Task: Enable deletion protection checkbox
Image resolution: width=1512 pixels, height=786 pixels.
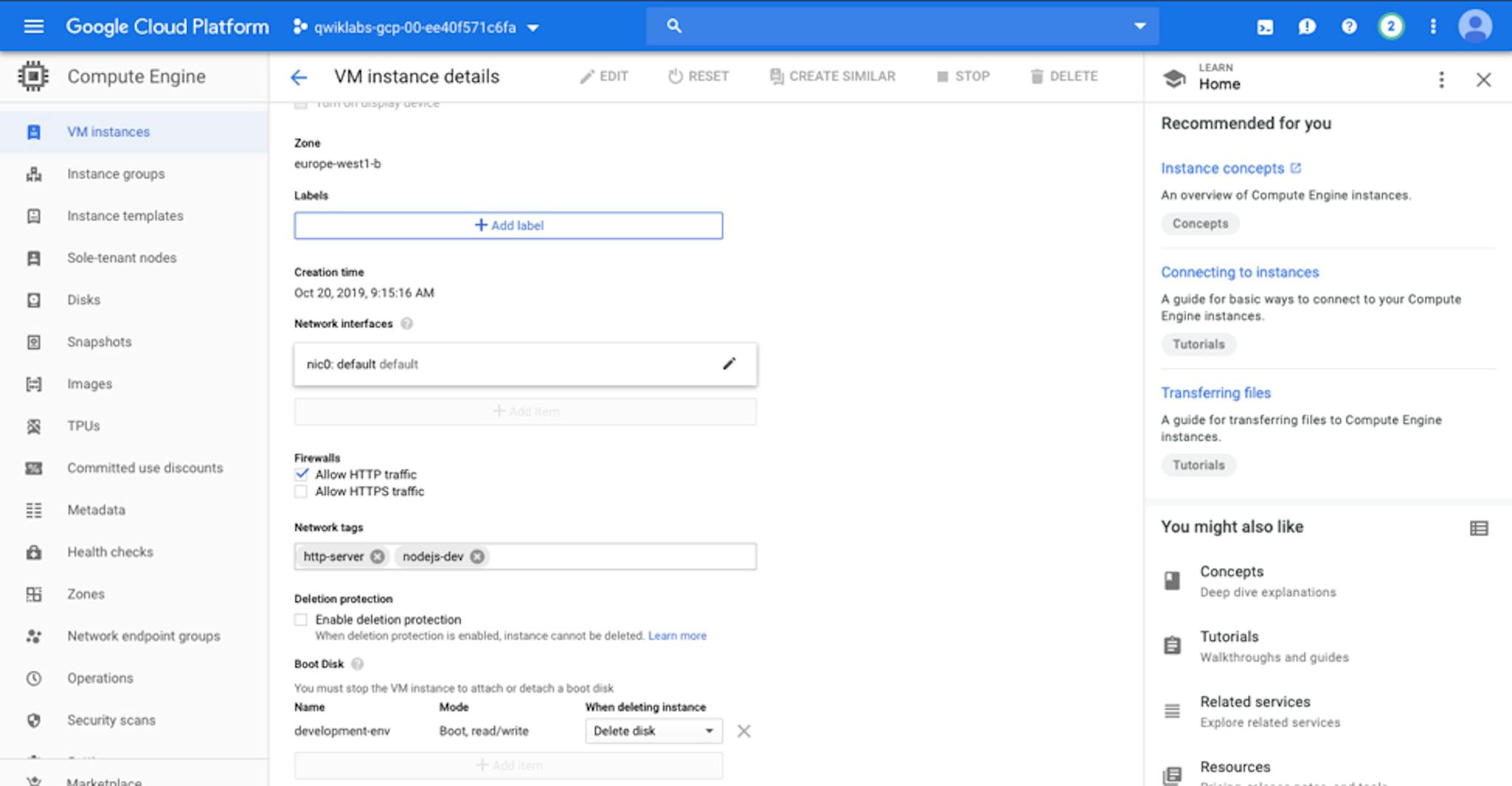Action: point(301,619)
